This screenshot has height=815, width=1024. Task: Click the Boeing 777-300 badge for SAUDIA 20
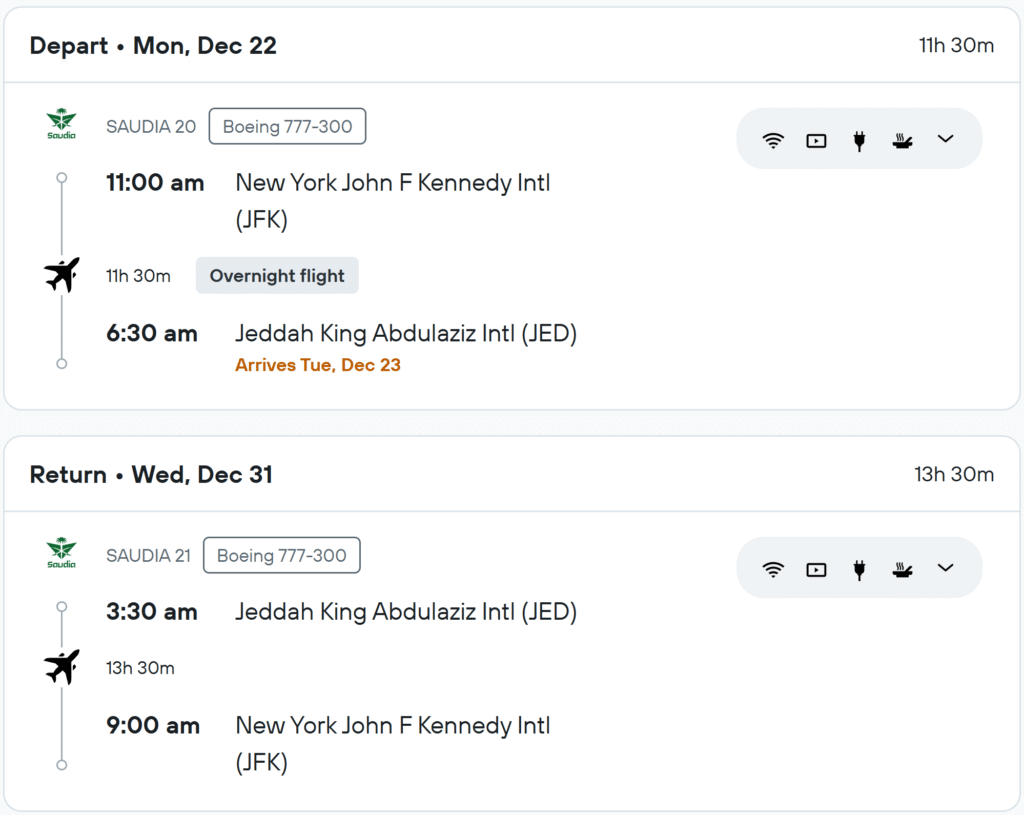click(x=287, y=127)
